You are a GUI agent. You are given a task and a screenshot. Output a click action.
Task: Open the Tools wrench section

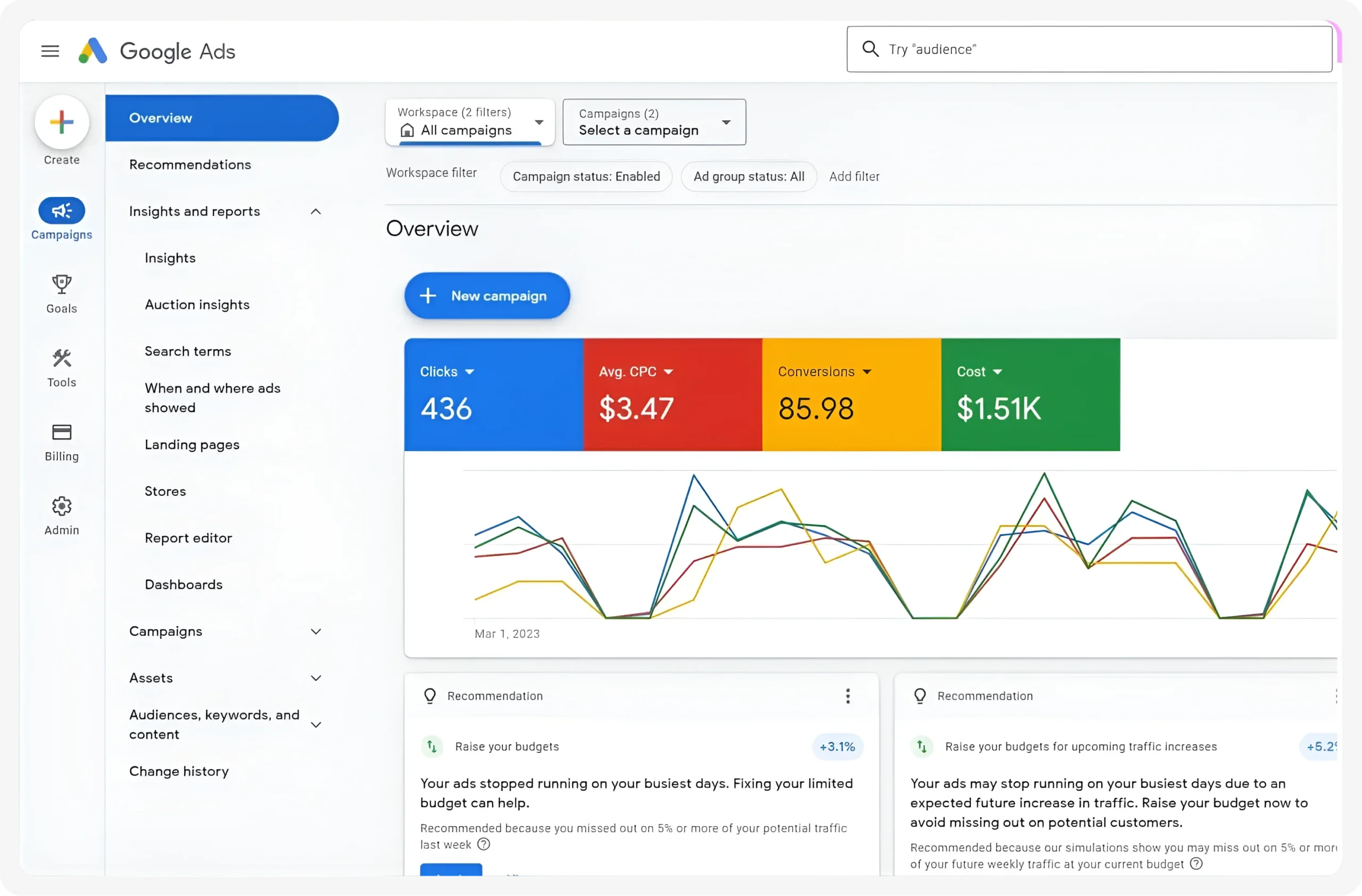point(62,368)
